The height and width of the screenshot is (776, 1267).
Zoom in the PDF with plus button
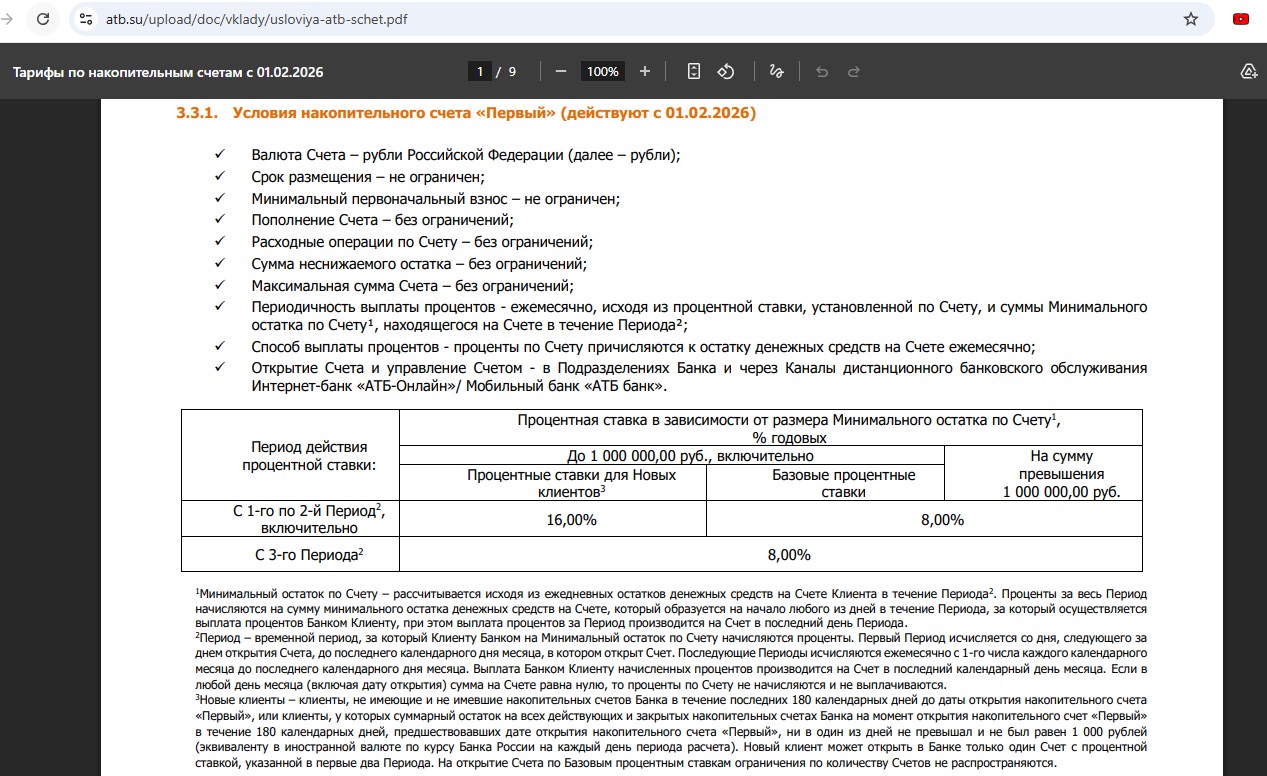tap(645, 71)
